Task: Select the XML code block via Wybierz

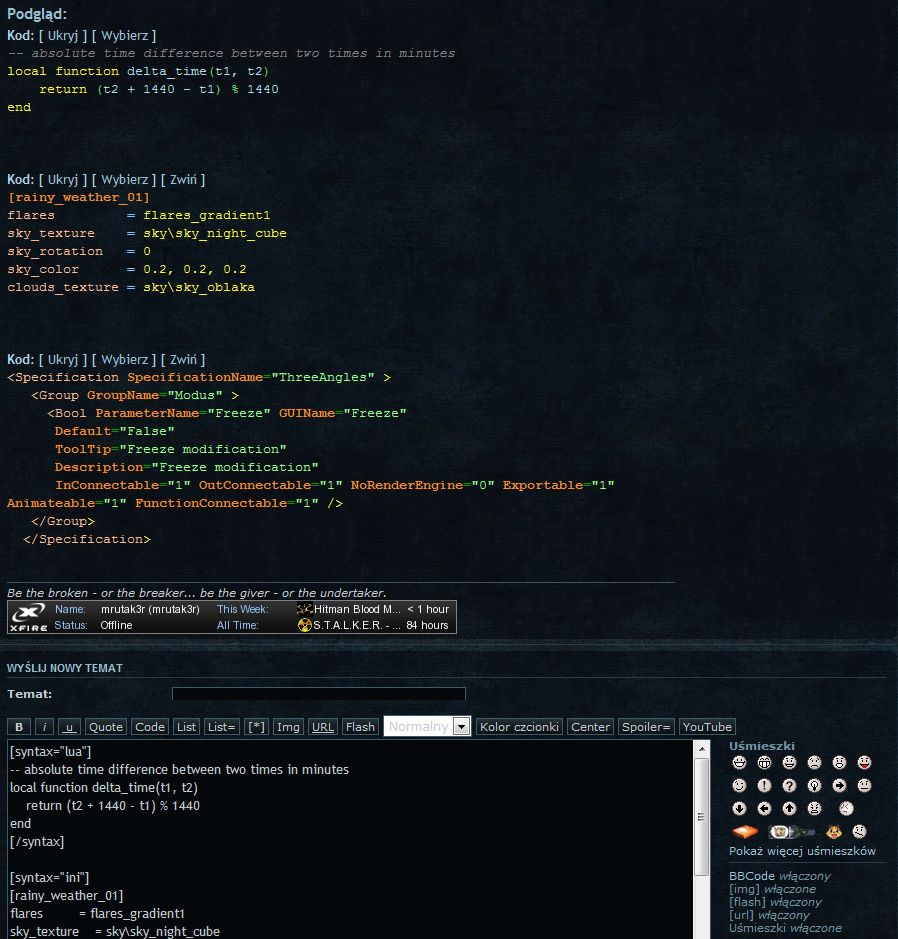Action: [x=125, y=360]
